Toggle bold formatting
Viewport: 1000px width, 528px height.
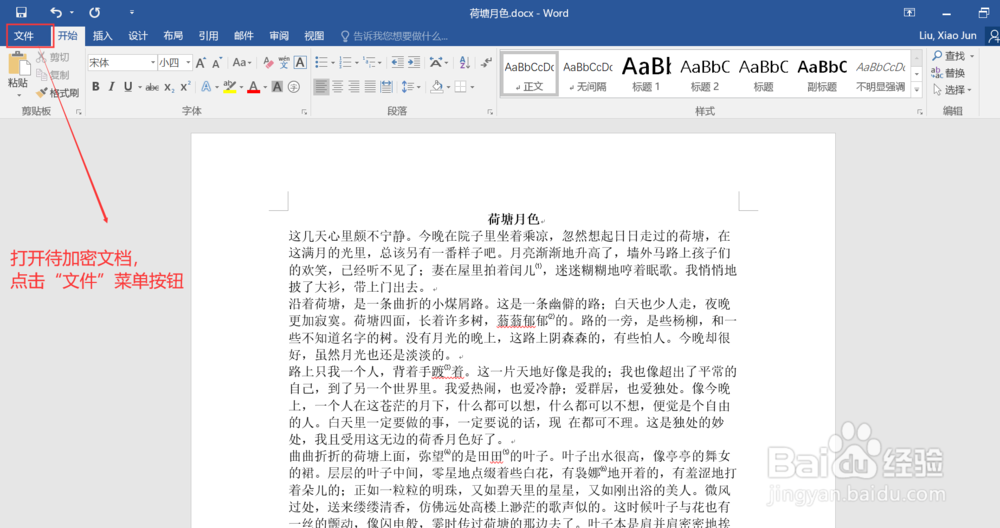click(x=96, y=87)
